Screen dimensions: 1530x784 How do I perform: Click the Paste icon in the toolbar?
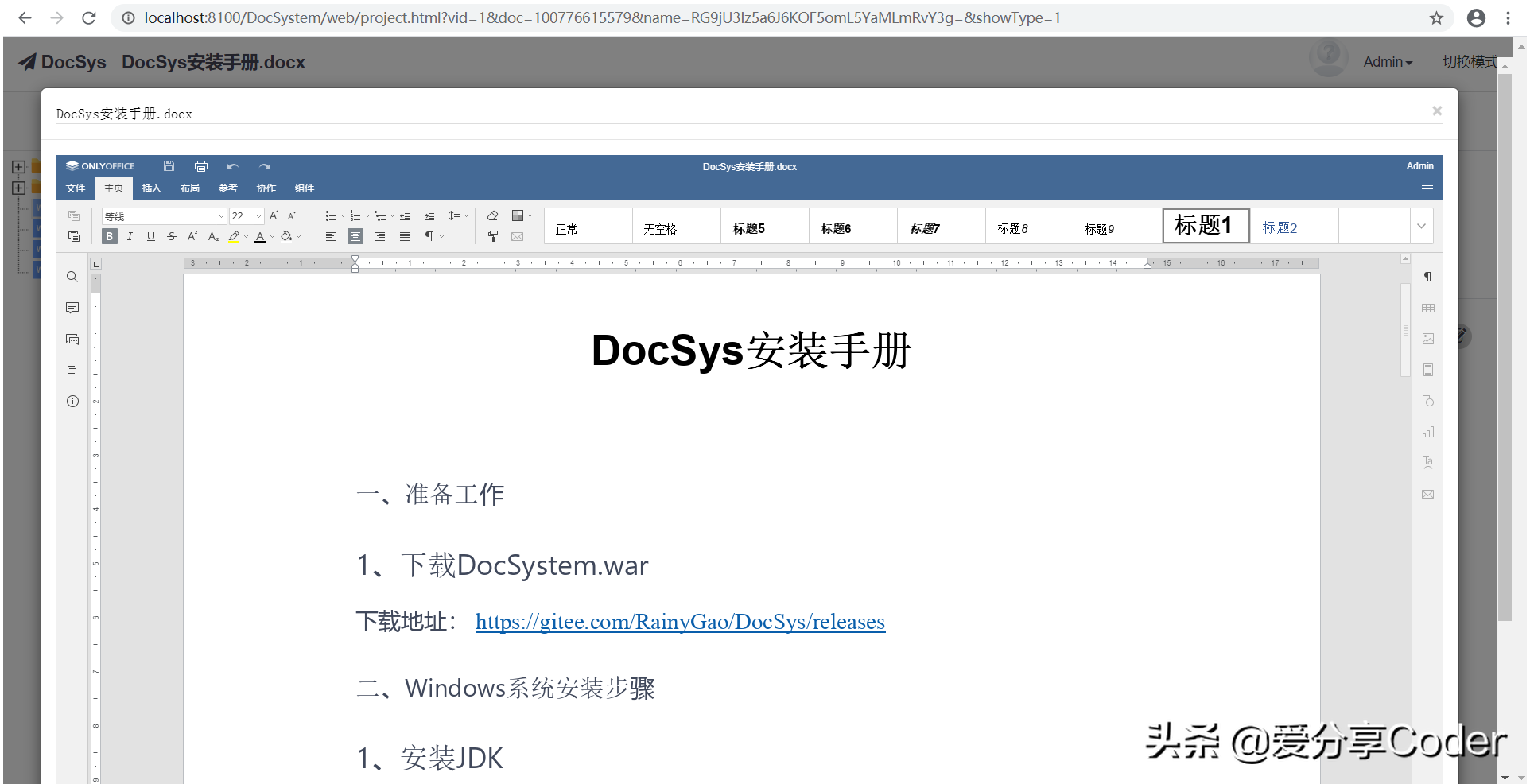pyautogui.click(x=74, y=236)
